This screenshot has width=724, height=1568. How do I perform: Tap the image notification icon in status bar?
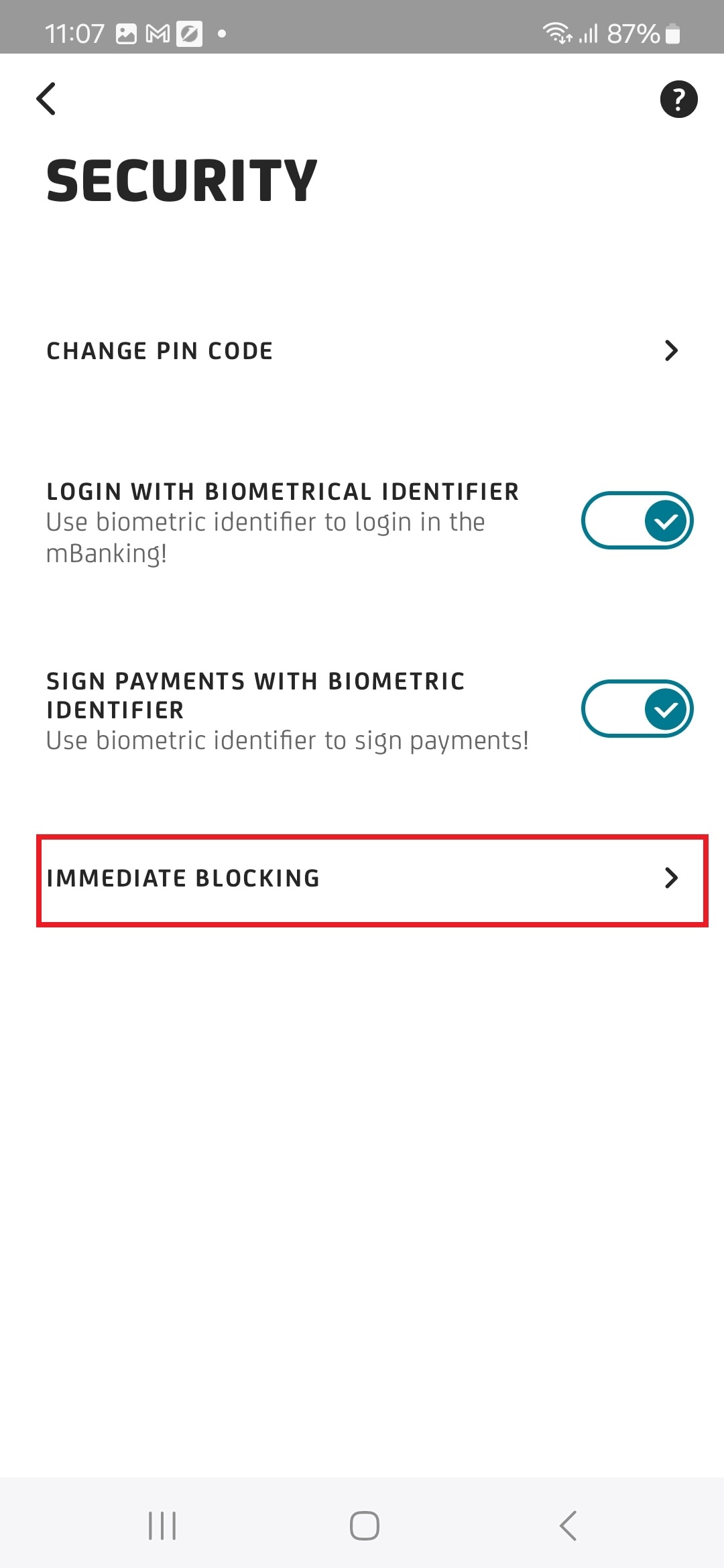(x=126, y=34)
